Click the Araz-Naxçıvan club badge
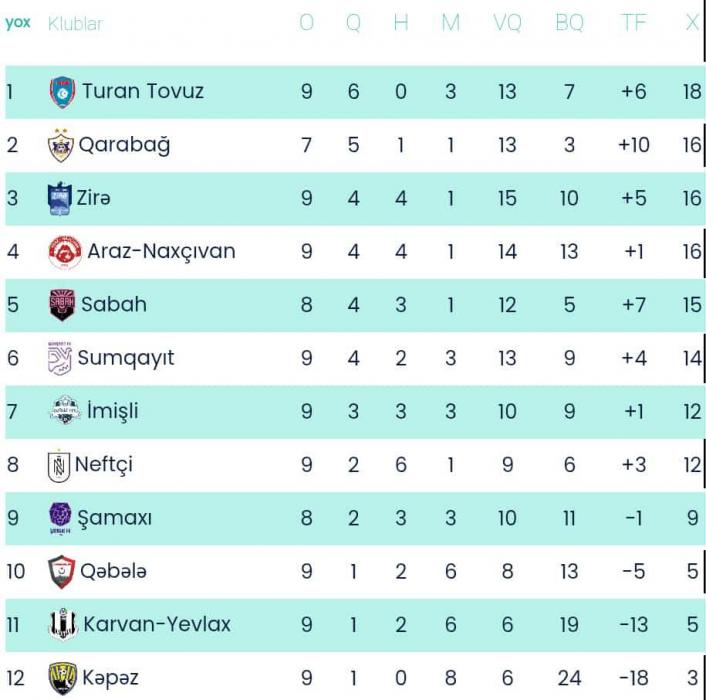 (64, 252)
